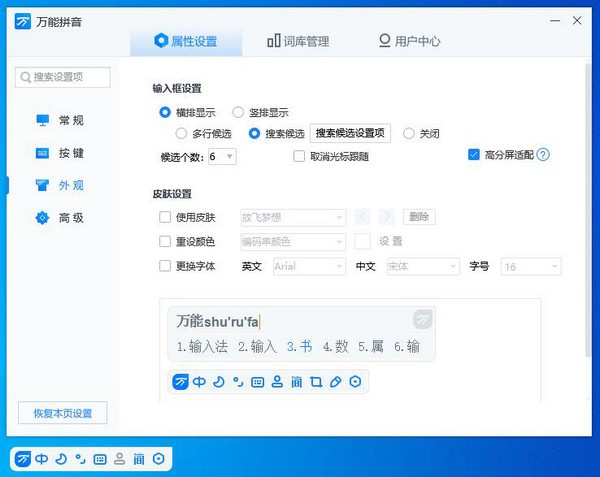
Task: Click 简 character-set icon on floating desktop toolbar
Action: (x=139, y=459)
